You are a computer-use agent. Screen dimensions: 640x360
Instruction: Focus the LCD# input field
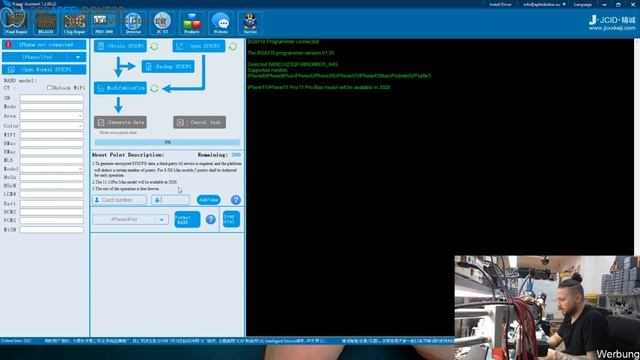pos(51,194)
